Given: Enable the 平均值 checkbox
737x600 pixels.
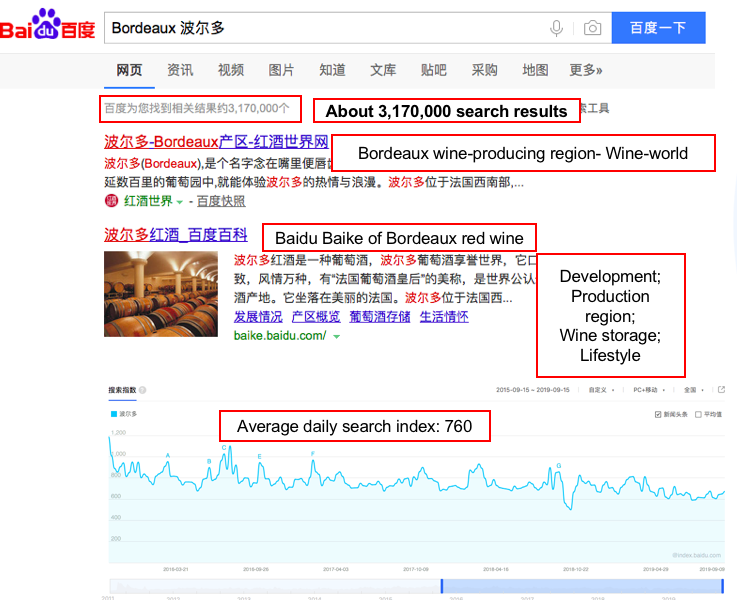Looking at the screenshot, I should [x=698, y=414].
